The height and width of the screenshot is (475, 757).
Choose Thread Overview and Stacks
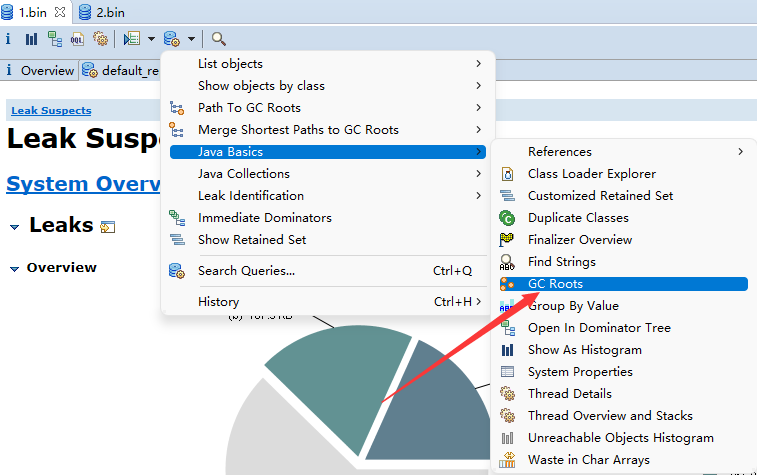610,416
